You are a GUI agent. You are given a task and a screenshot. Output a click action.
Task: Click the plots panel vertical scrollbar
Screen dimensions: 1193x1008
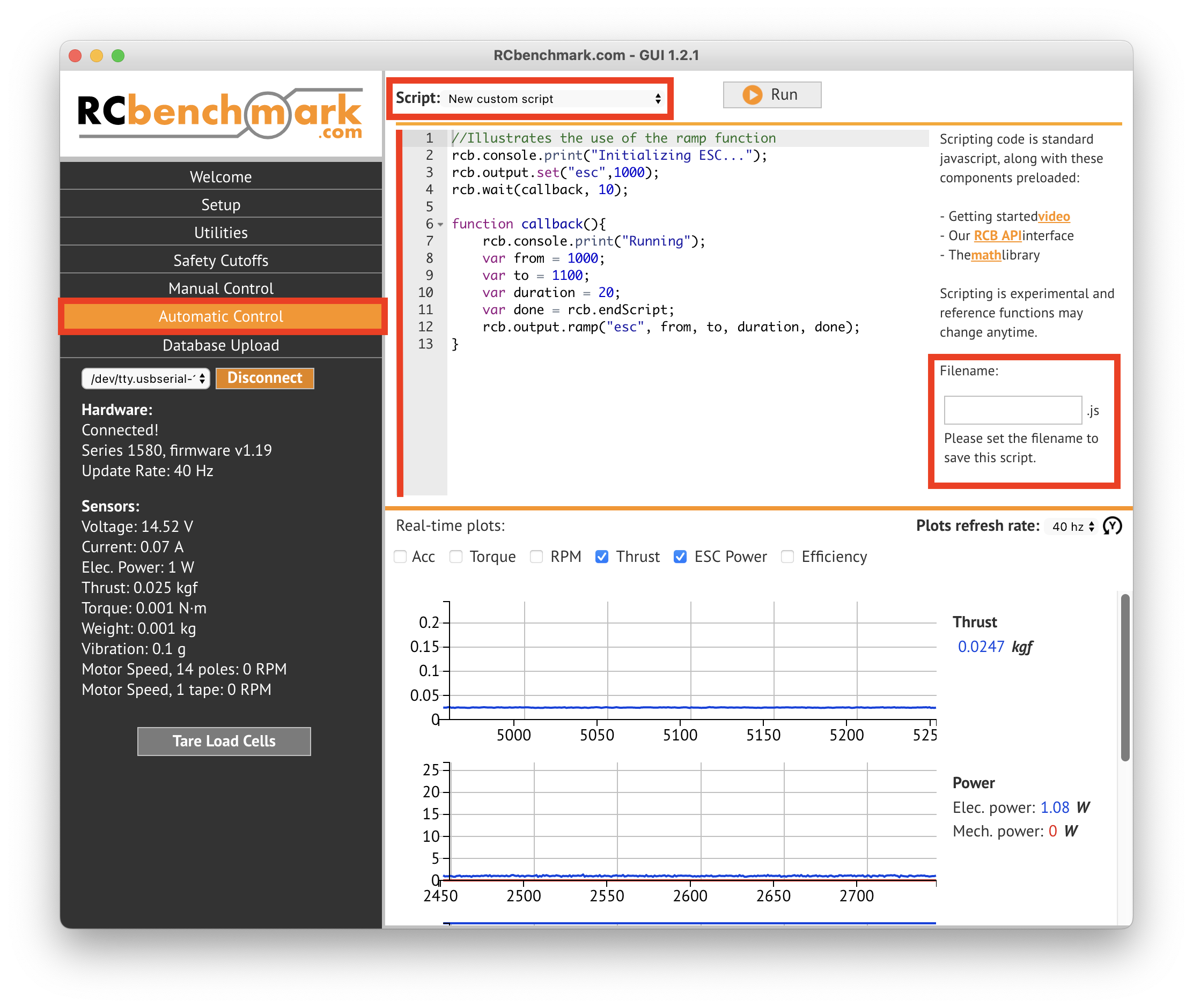click(1124, 678)
